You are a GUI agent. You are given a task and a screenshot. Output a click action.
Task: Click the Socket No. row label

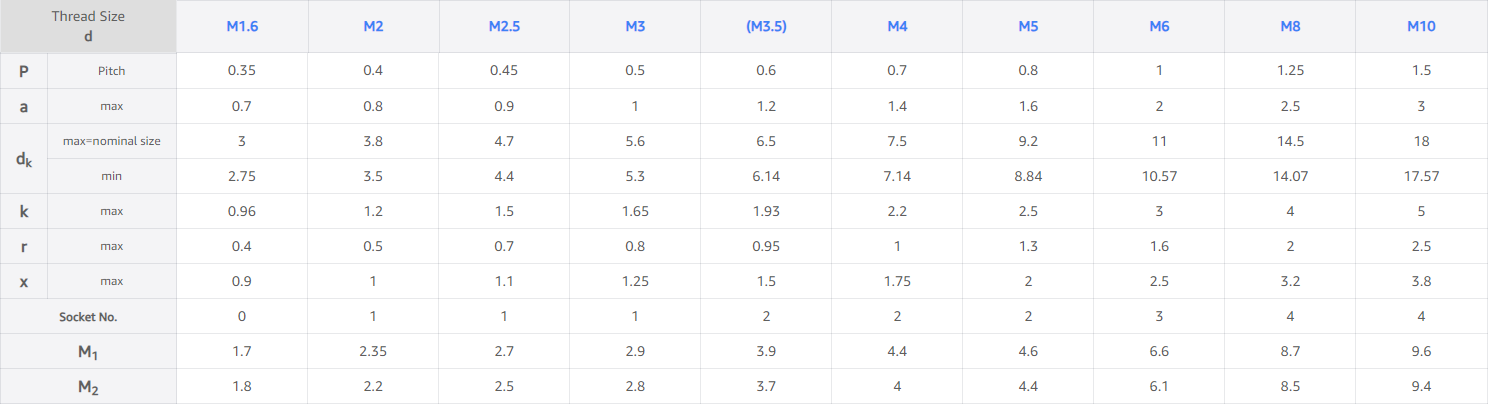click(x=88, y=316)
